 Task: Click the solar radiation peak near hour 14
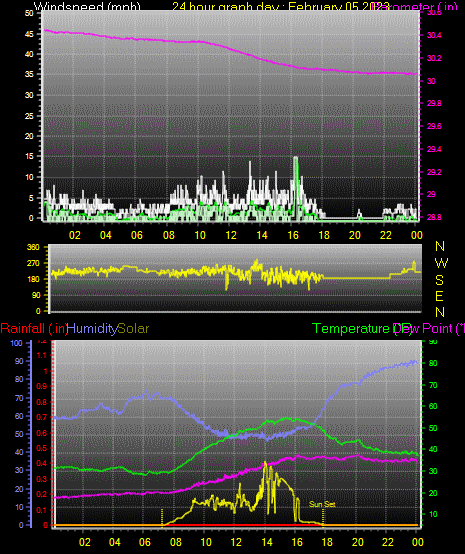pos(265,463)
